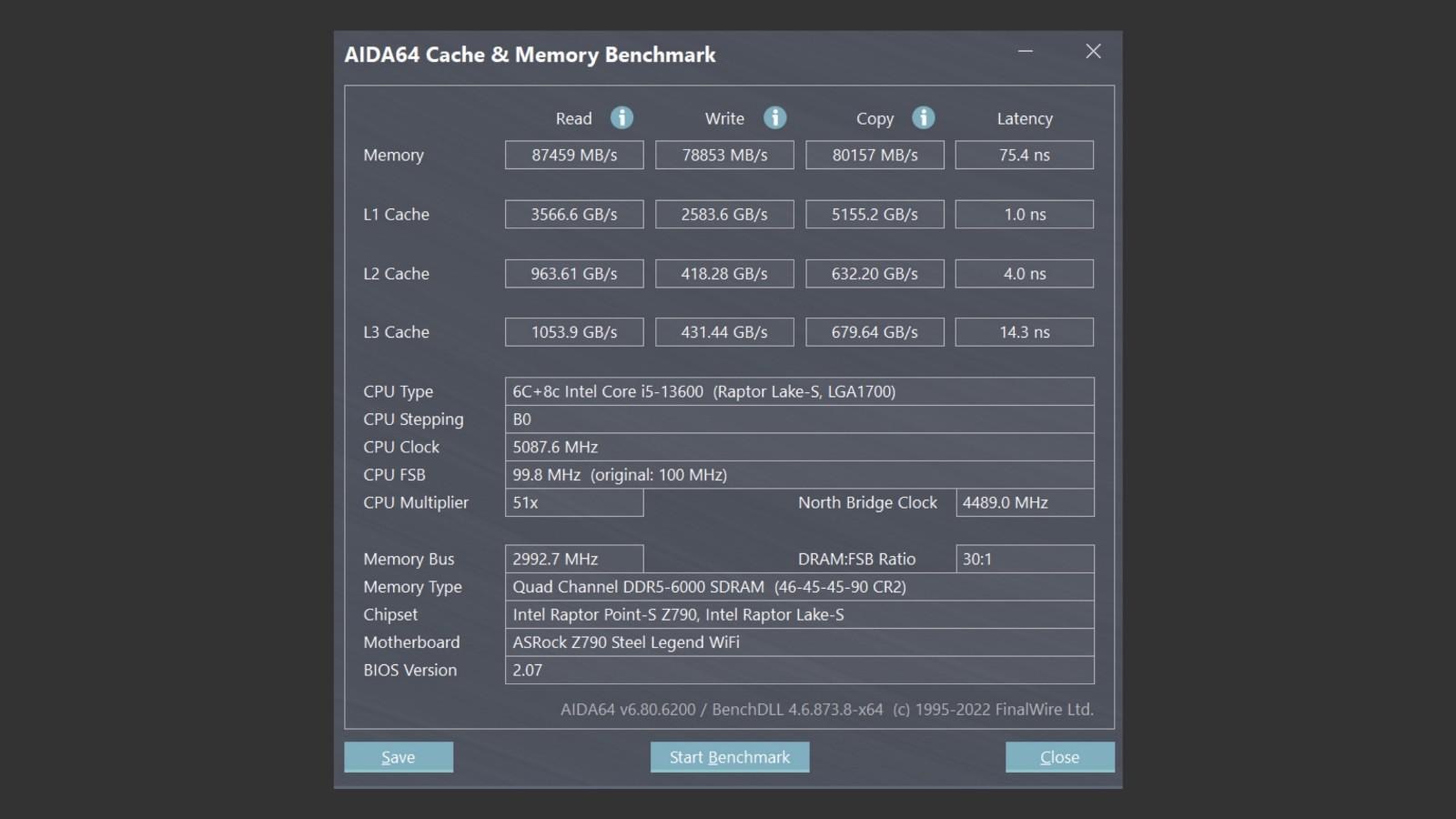The height and width of the screenshot is (819, 1456).
Task: Select the ASRock motherboard name field
Action: point(799,642)
